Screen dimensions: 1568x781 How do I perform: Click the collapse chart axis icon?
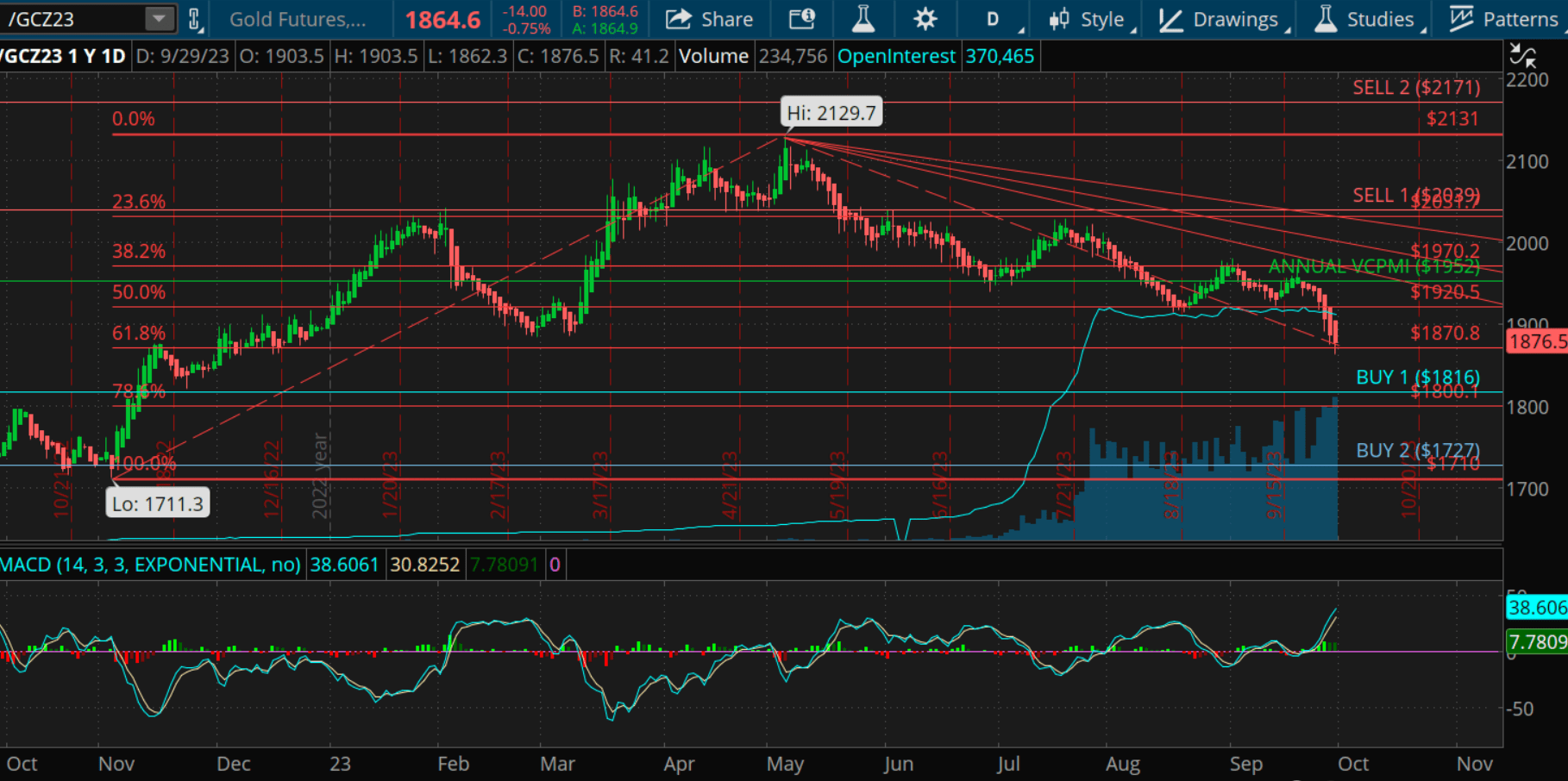pos(1522,57)
